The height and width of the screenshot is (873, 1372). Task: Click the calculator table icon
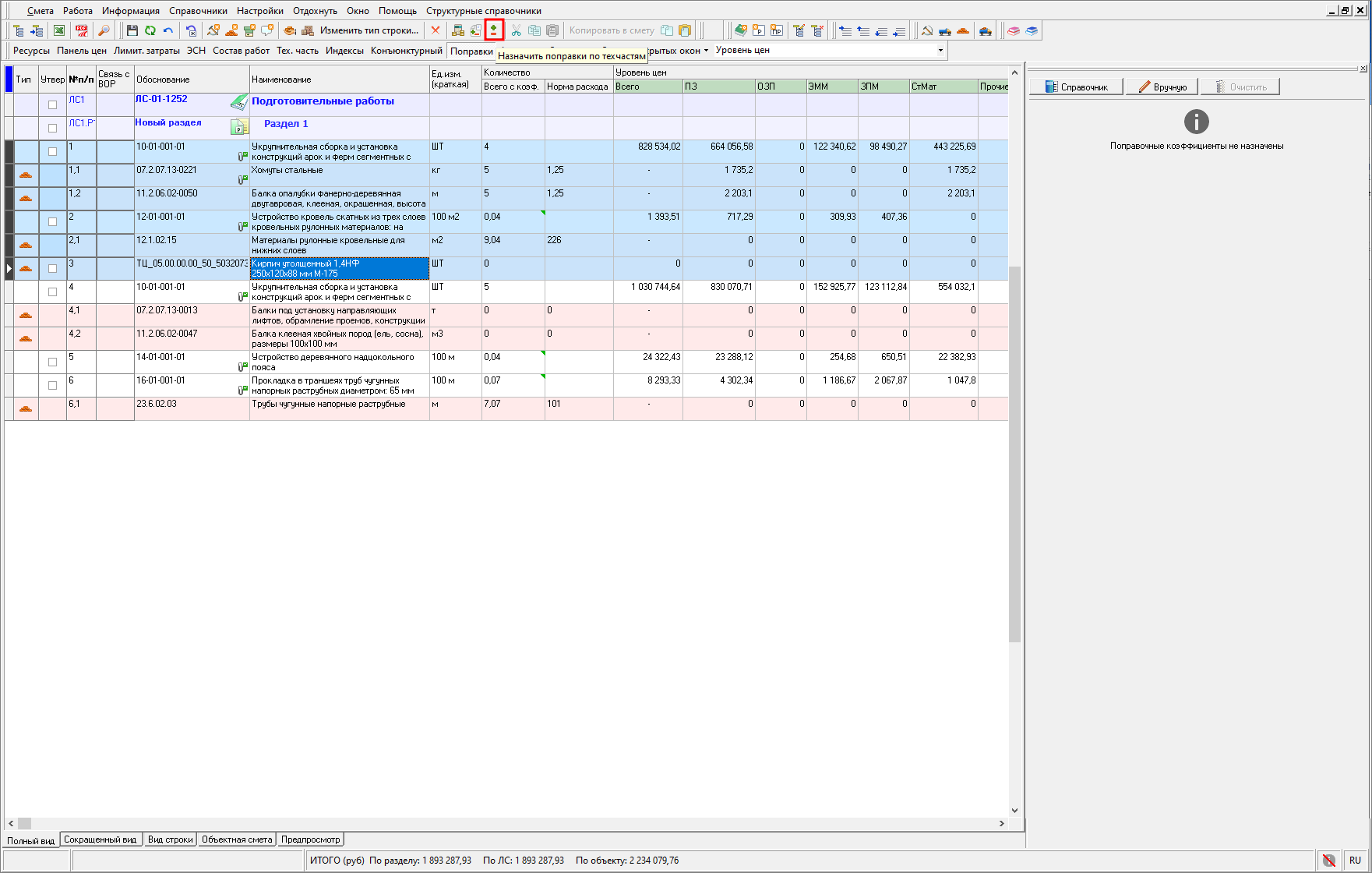[458, 30]
